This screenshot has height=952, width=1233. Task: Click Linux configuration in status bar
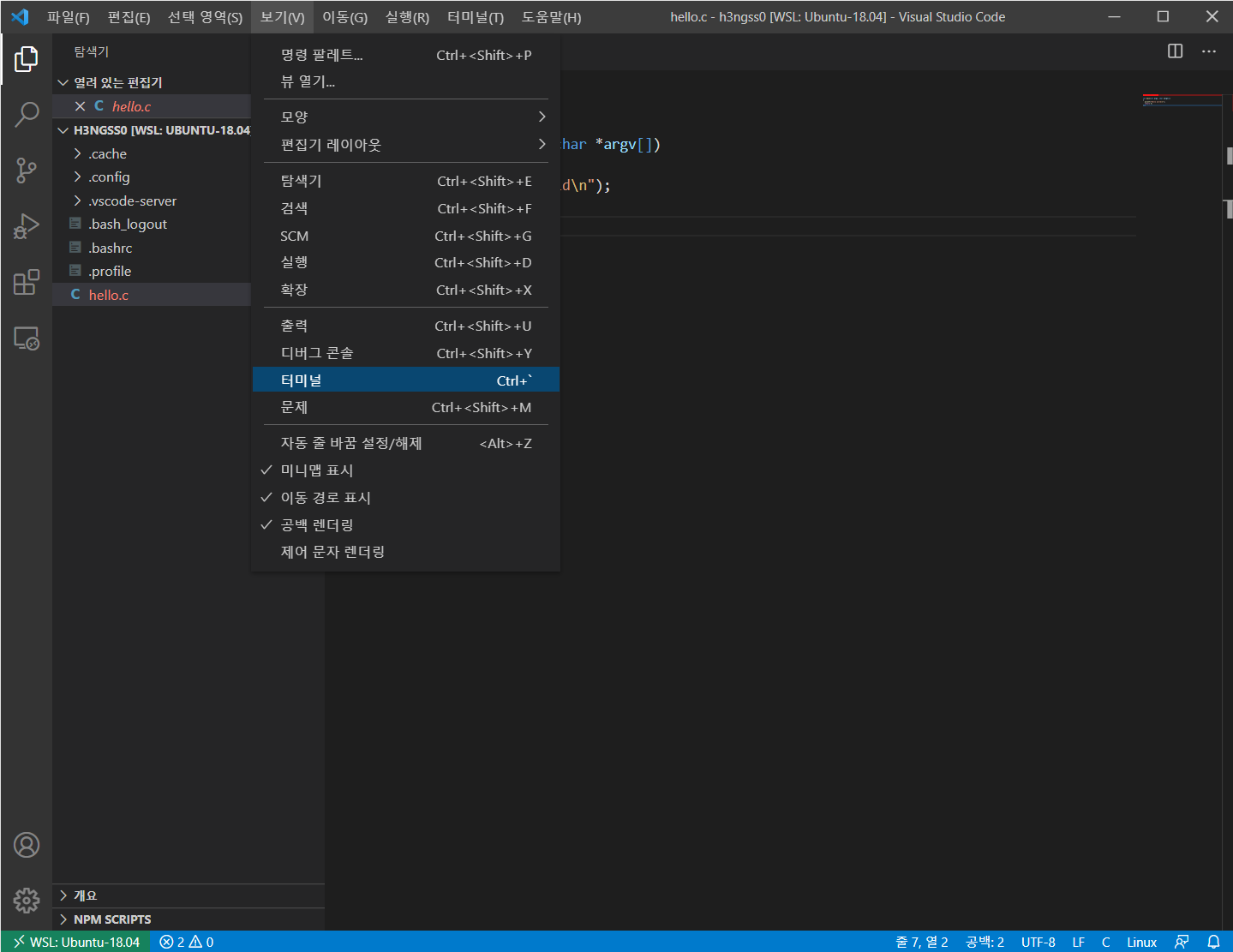[x=1141, y=942]
